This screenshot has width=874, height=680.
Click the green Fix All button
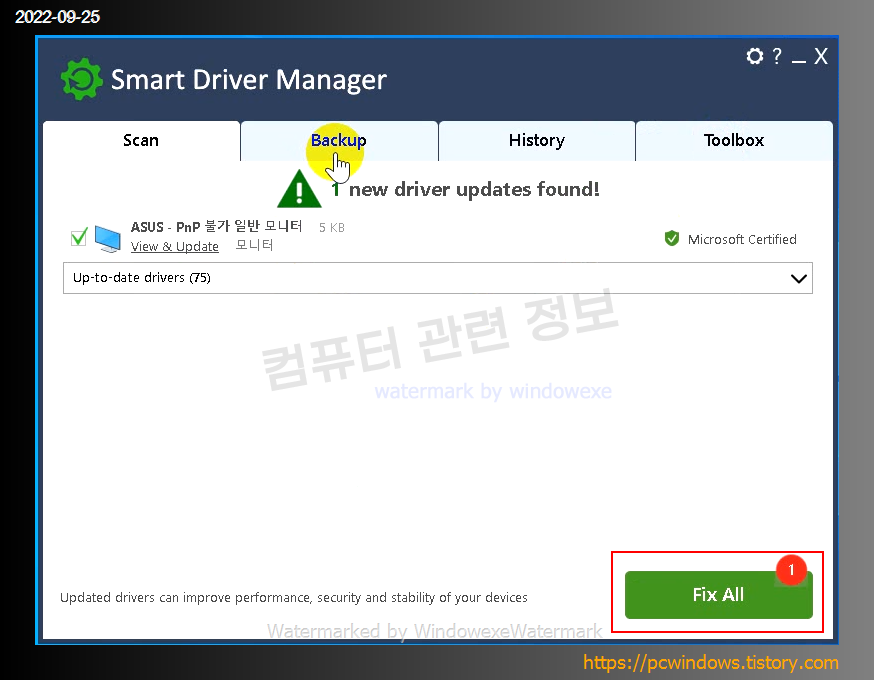click(718, 595)
